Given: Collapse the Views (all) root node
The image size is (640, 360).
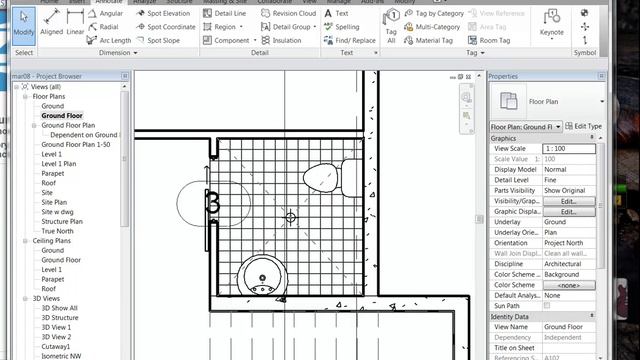Looking at the screenshot, I should [x=17, y=87].
